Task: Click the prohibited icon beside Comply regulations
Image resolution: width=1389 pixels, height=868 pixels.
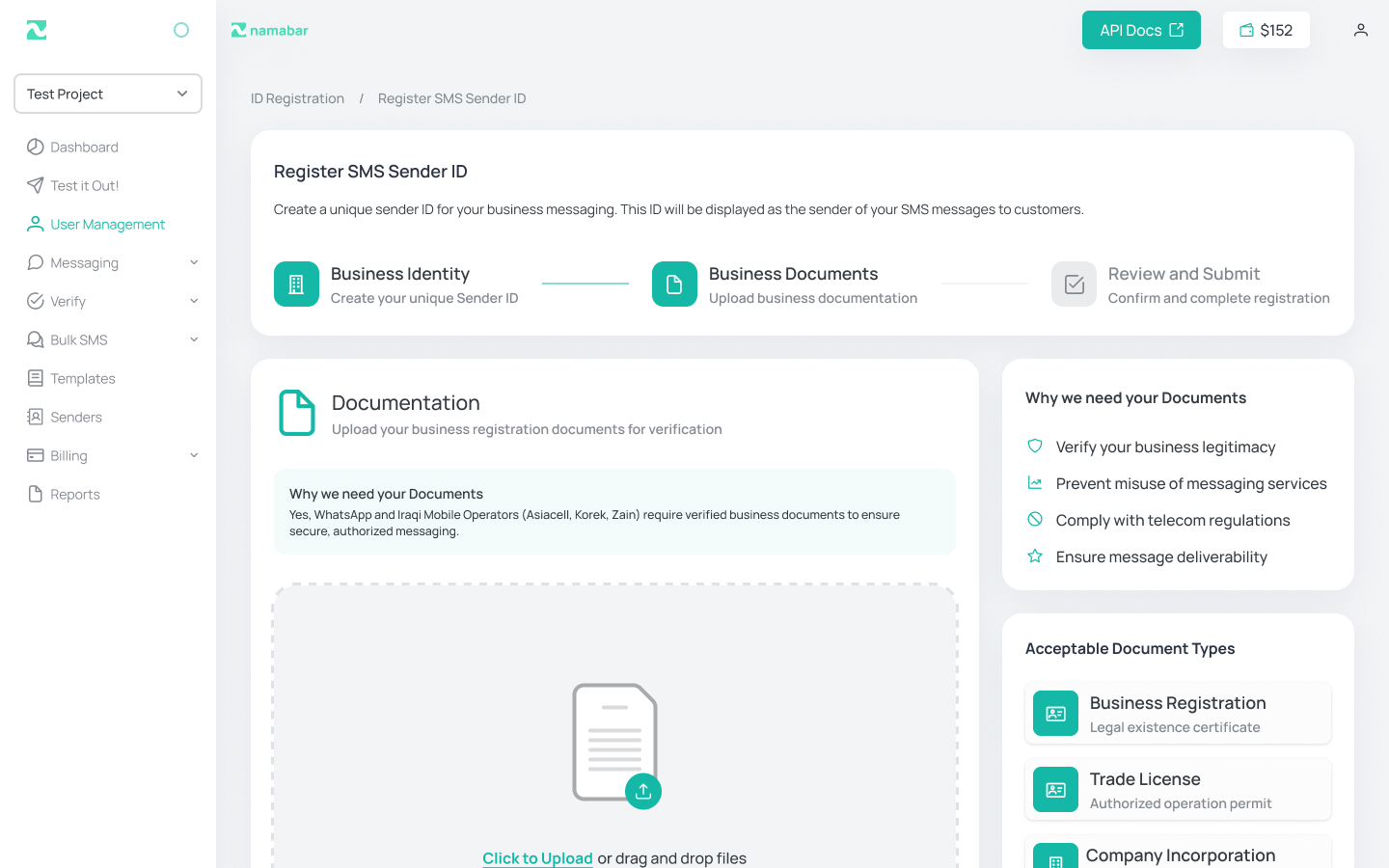Action: point(1035,519)
